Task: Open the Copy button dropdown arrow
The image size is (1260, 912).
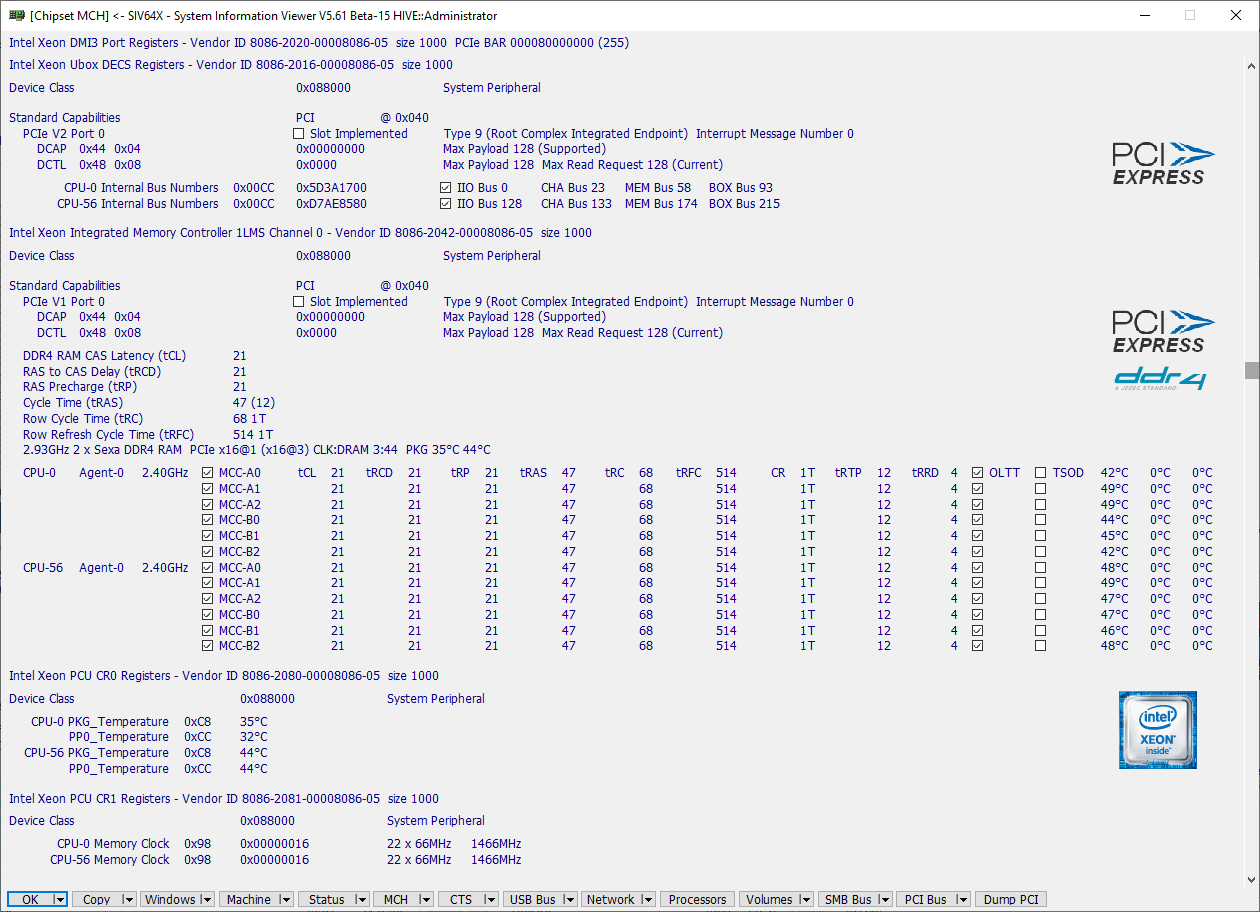Action: pyautogui.click(x=128, y=900)
